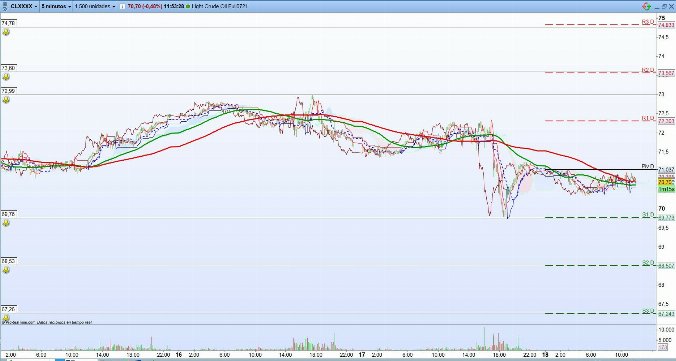Click date marker 17 on time axis
Viewport: 676px width, 361px height.
pos(362,355)
